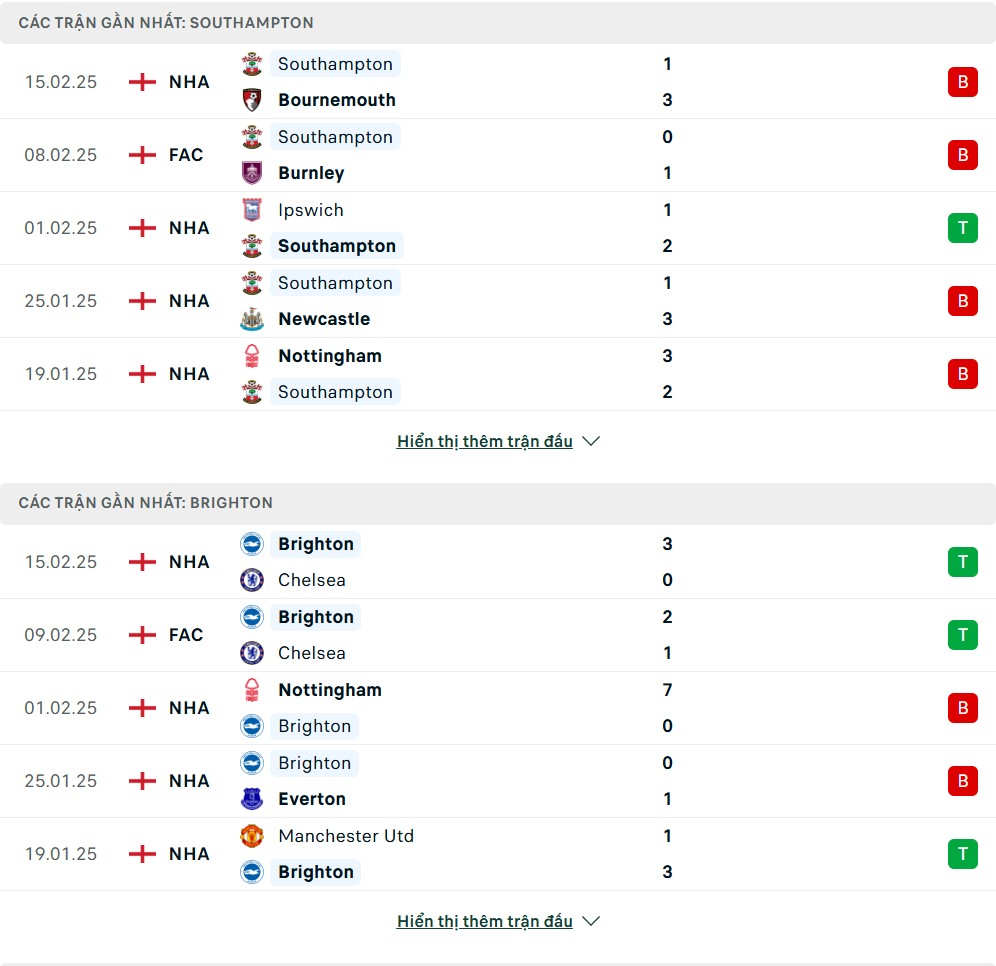
Task: Select Newcastle team name in the 25.01.25 match
Action: (x=324, y=319)
